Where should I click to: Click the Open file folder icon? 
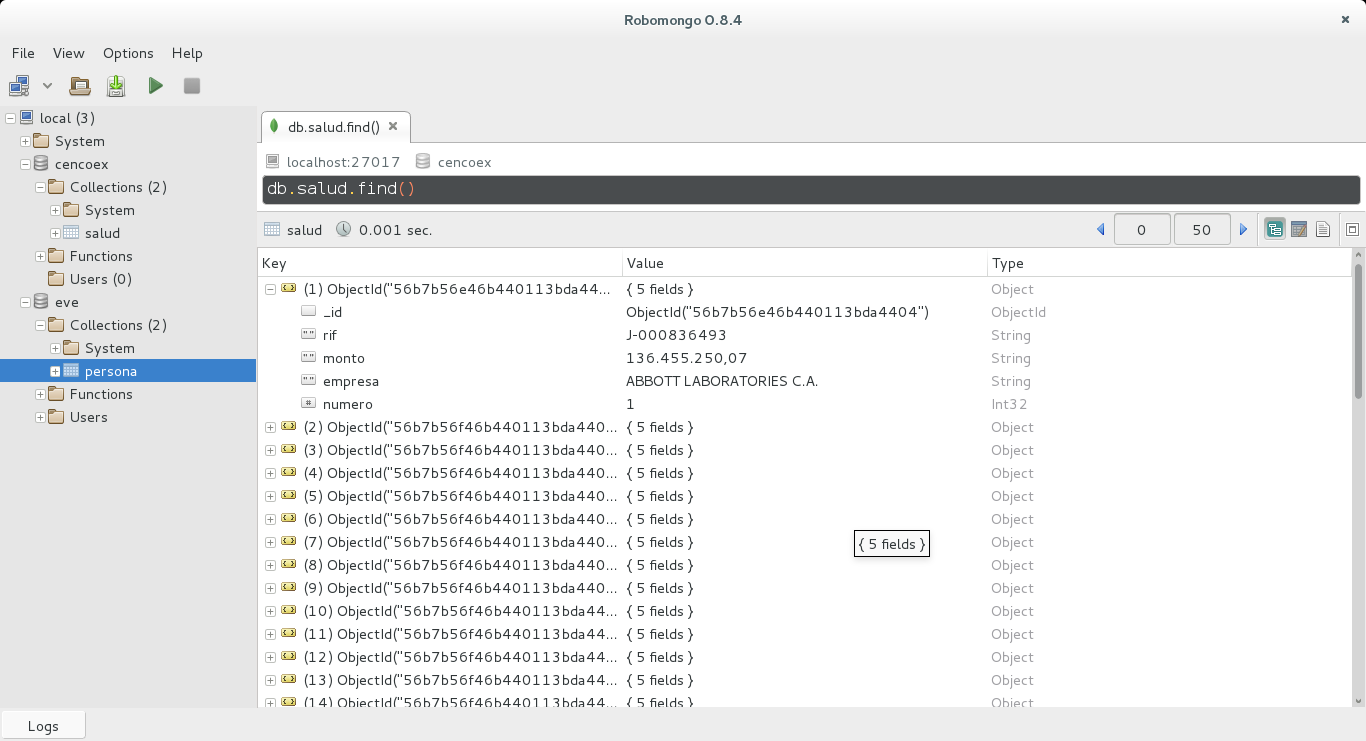(80, 86)
